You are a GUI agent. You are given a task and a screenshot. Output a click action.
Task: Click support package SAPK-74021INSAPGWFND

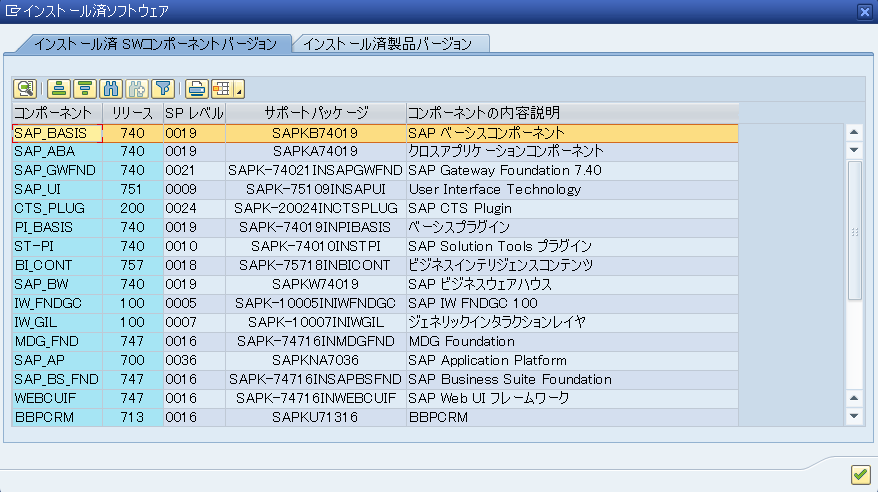pyautogui.click(x=315, y=171)
